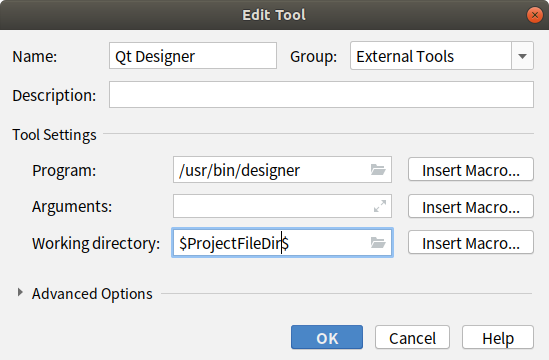This screenshot has height=360, width=549.
Task: Browse for program using the folder icon
Action: click(x=378, y=170)
